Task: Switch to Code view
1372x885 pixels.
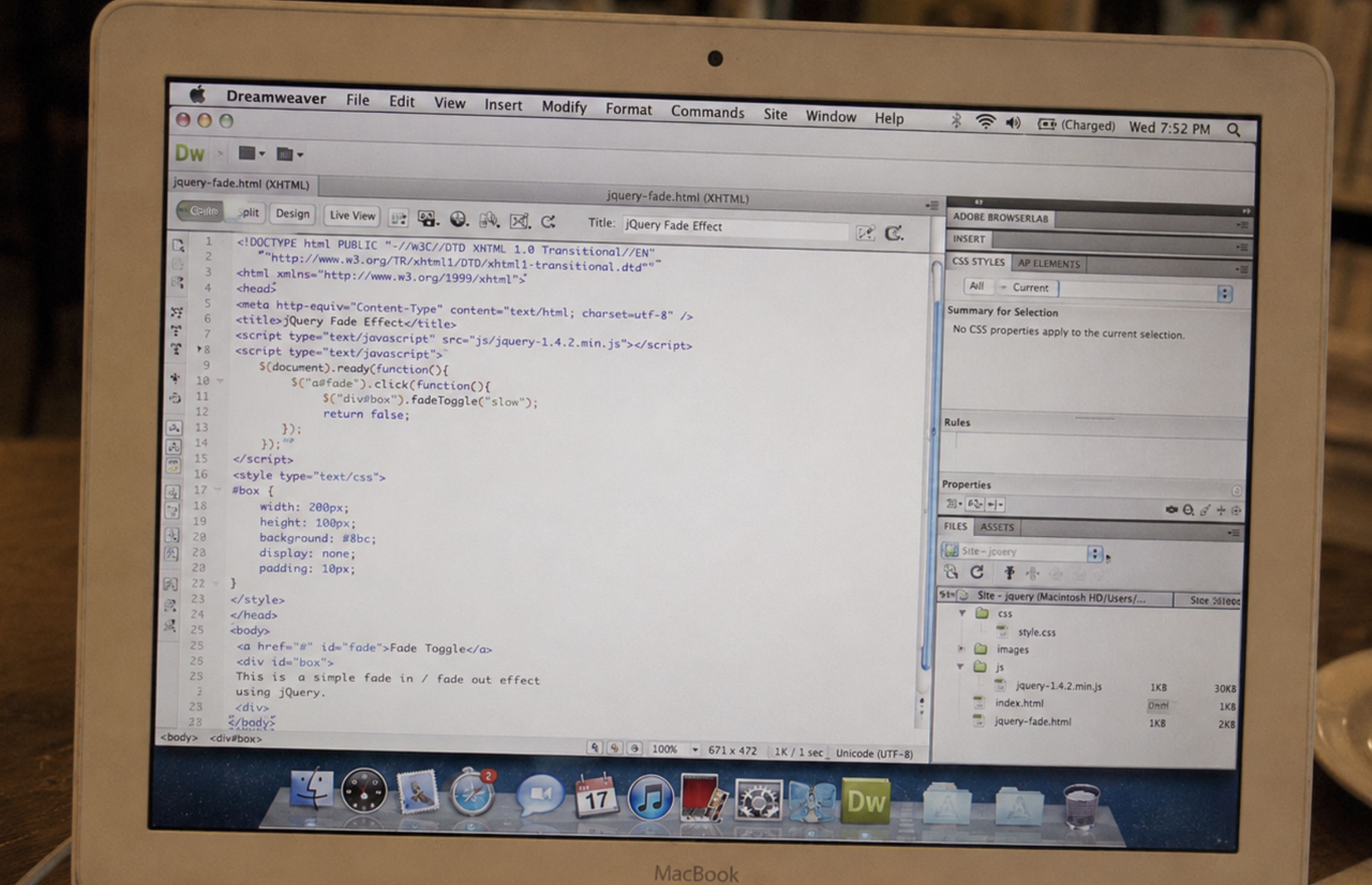Action: click(x=200, y=211)
